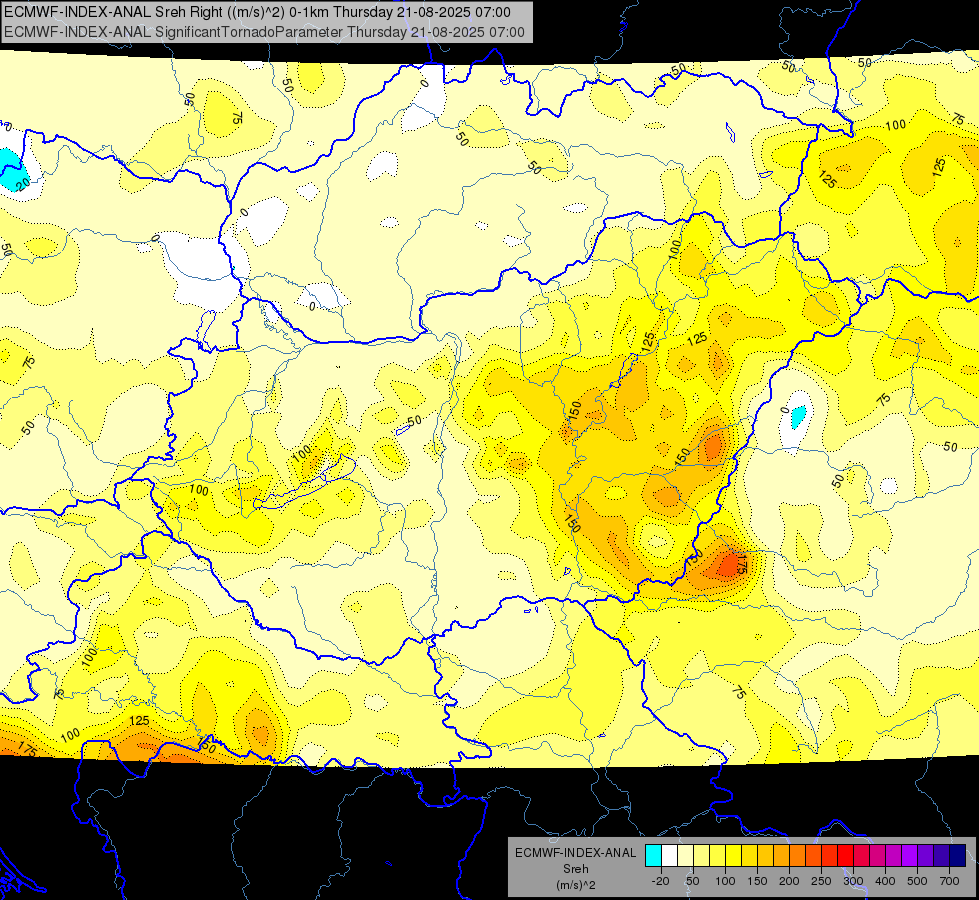Click the '200' legend scale label
The width and height of the screenshot is (979, 900).
pos(789,881)
